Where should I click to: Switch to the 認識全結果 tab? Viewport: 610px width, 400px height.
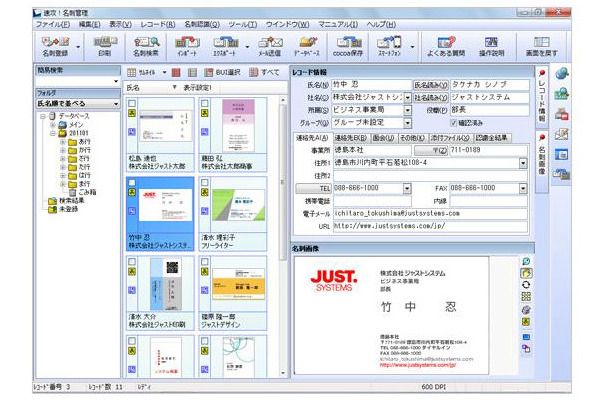tap(492, 138)
